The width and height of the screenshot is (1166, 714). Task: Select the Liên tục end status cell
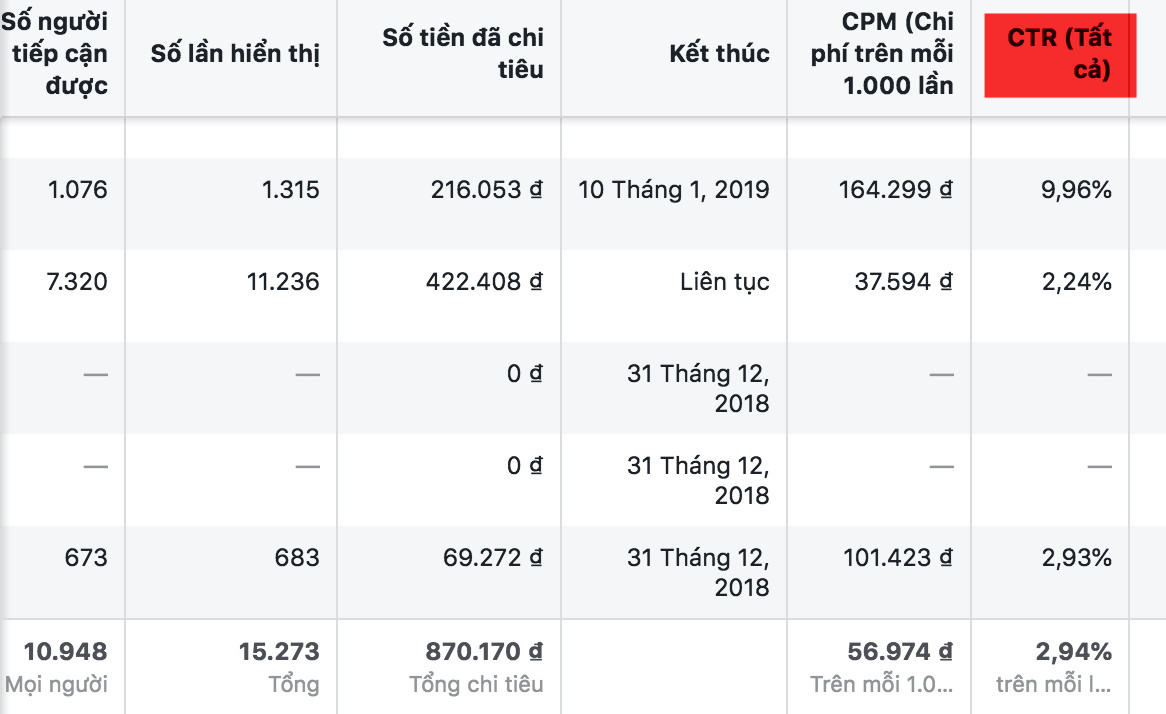pyautogui.click(x=724, y=281)
